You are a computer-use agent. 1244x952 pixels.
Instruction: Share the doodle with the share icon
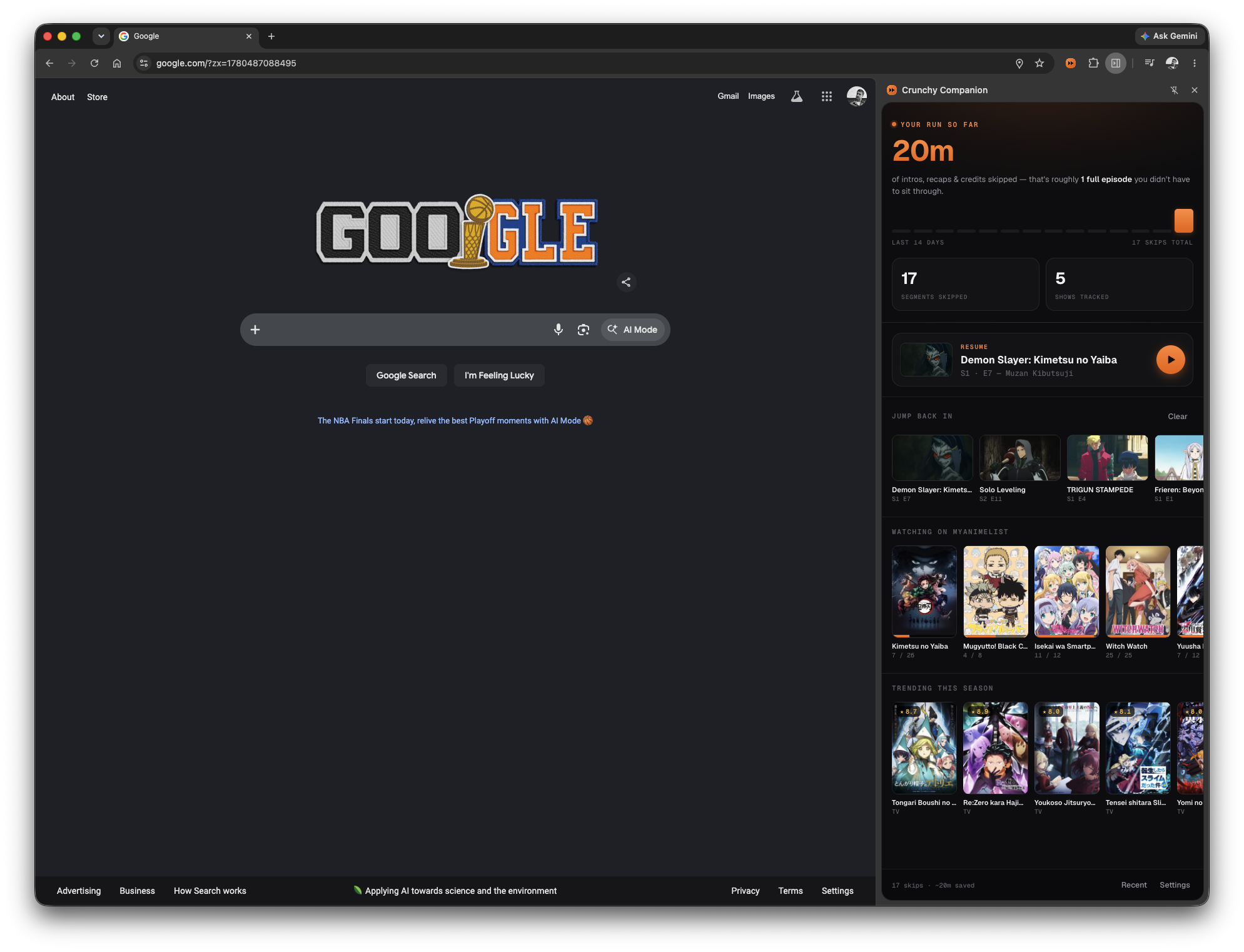626,282
